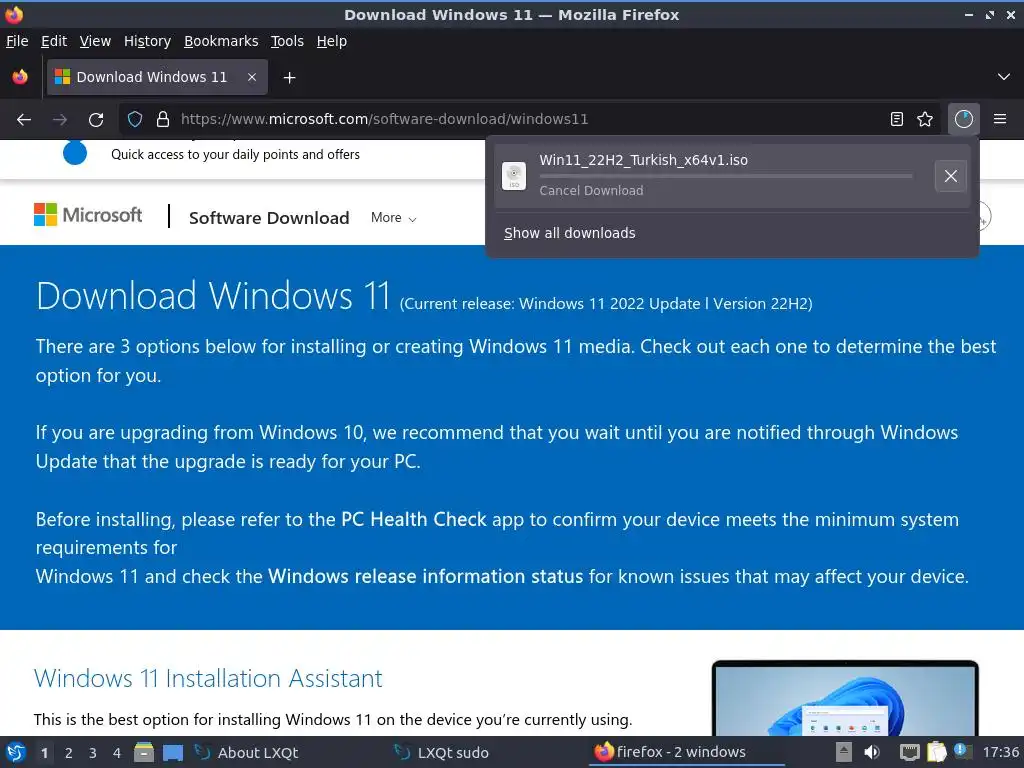1024x768 pixels.
Task: Reload the current page
Action: pos(96,120)
